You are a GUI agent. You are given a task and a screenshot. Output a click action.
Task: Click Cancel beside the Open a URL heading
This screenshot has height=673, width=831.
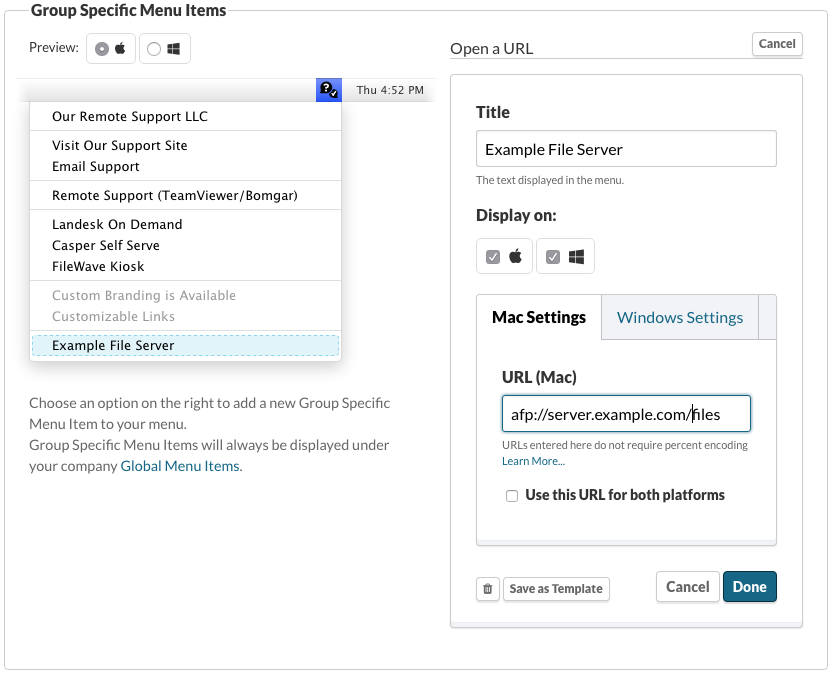click(x=777, y=44)
